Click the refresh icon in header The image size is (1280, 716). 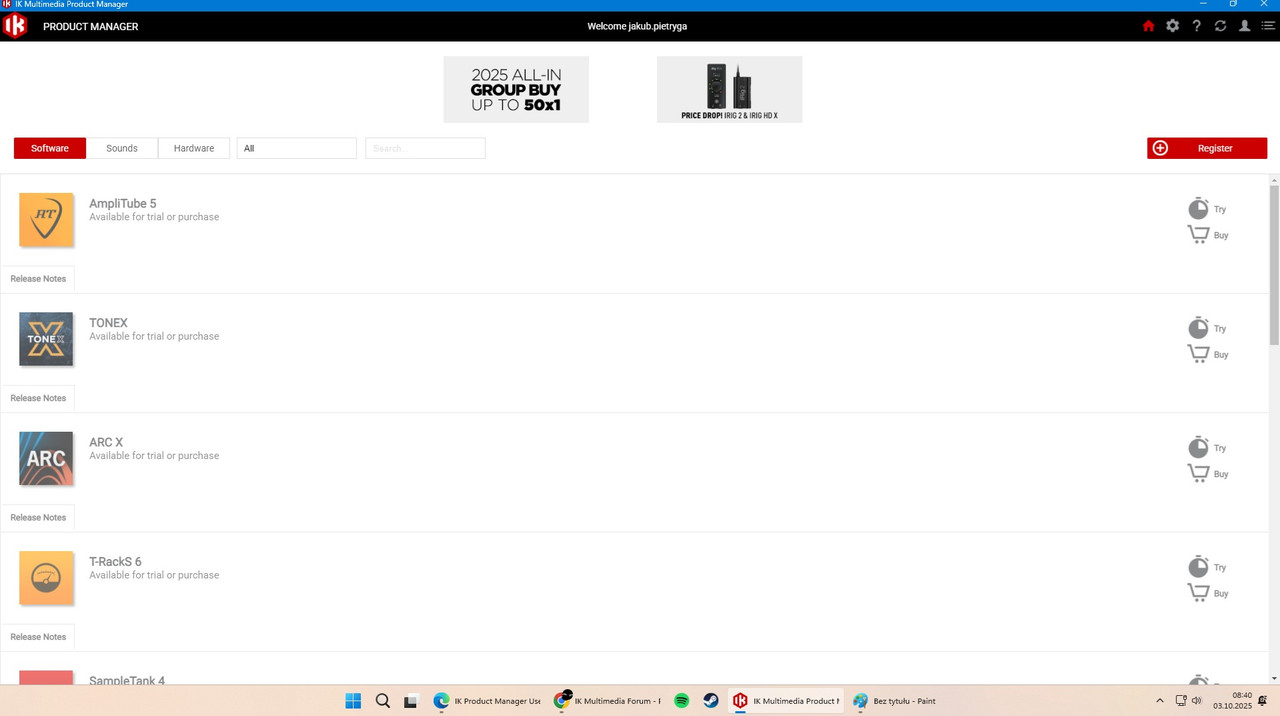coord(1221,26)
